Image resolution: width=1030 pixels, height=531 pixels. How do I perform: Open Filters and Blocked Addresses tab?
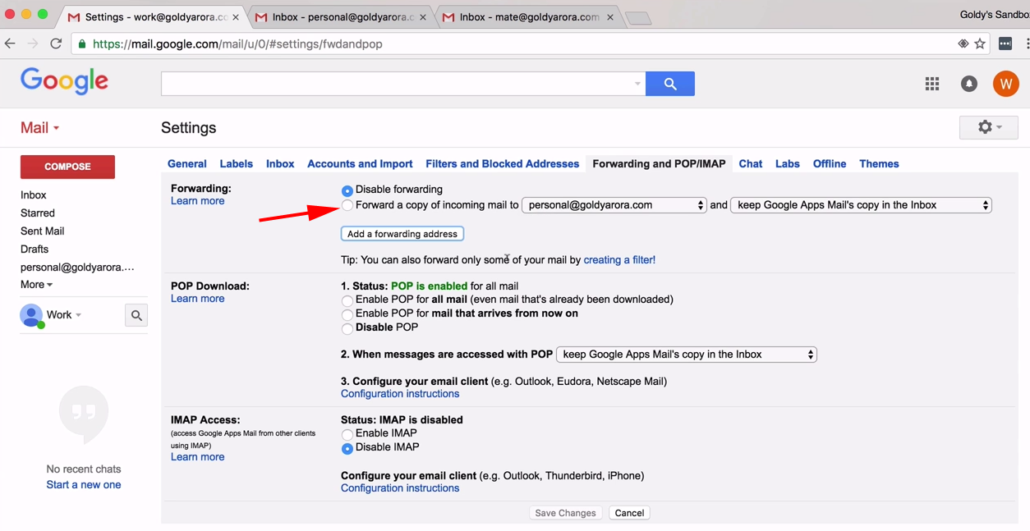pos(503,164)
